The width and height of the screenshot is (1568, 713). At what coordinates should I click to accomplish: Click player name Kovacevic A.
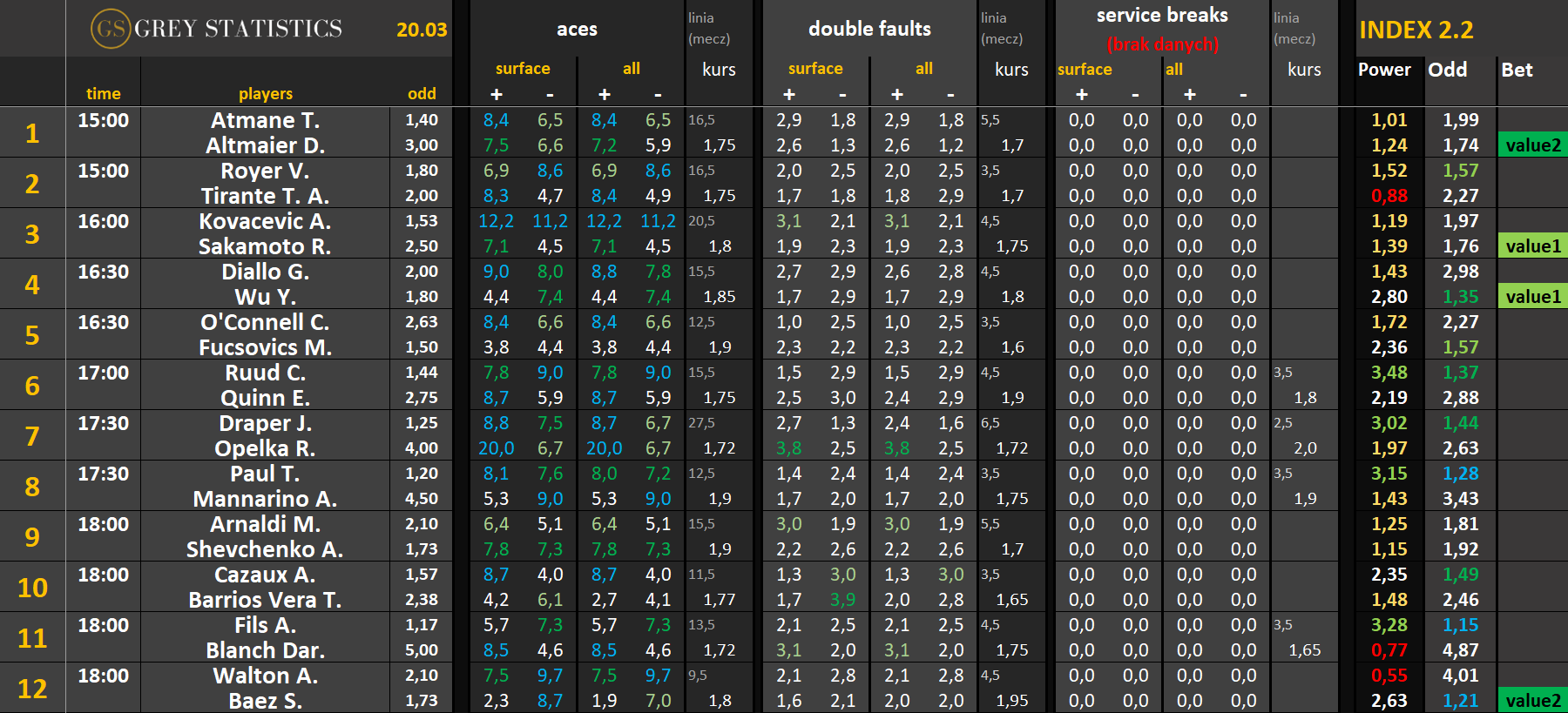pyautogui.click(x=265, y=221)
